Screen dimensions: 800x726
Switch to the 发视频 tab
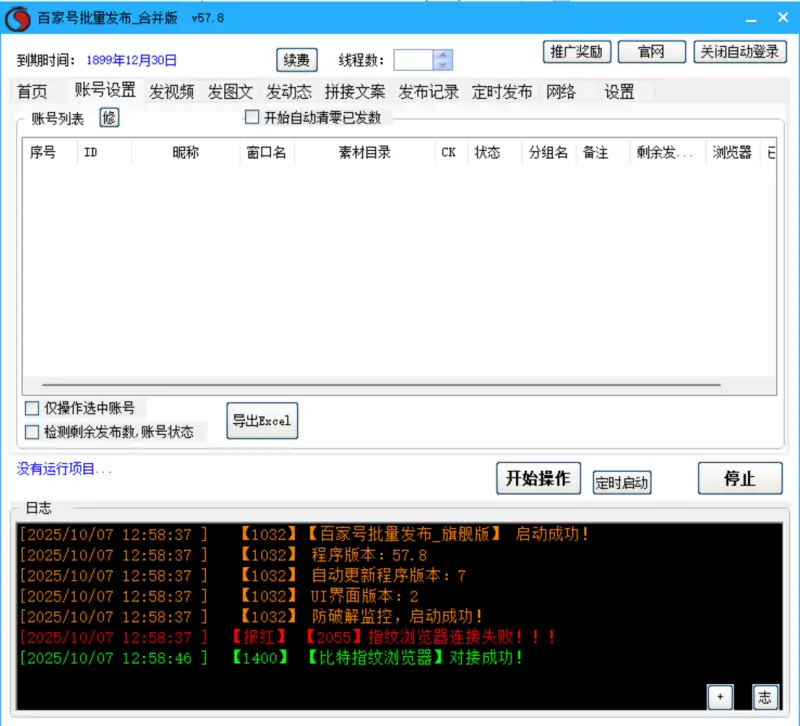(172, 92)
